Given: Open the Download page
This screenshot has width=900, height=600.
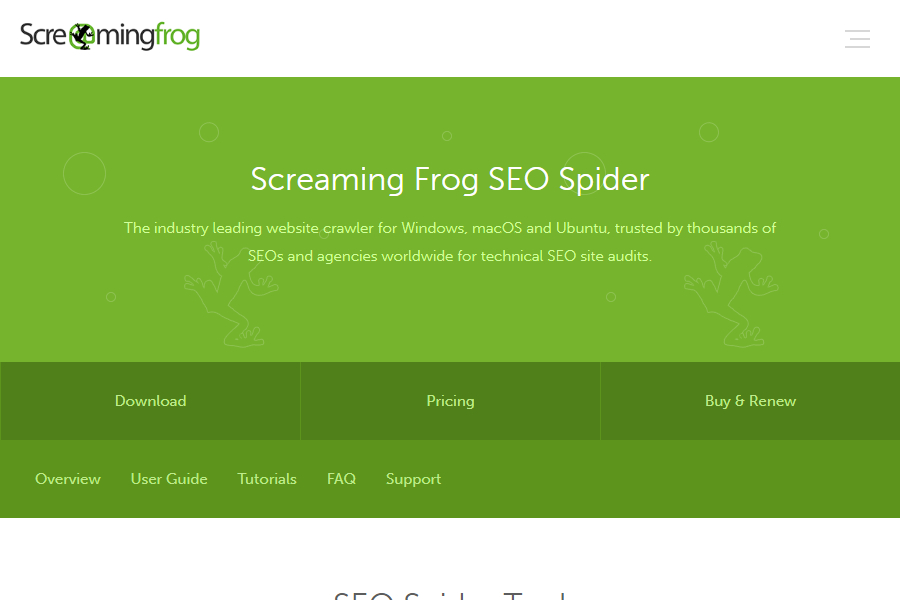Looking at the screenshot, I should [x=150, y=401].
